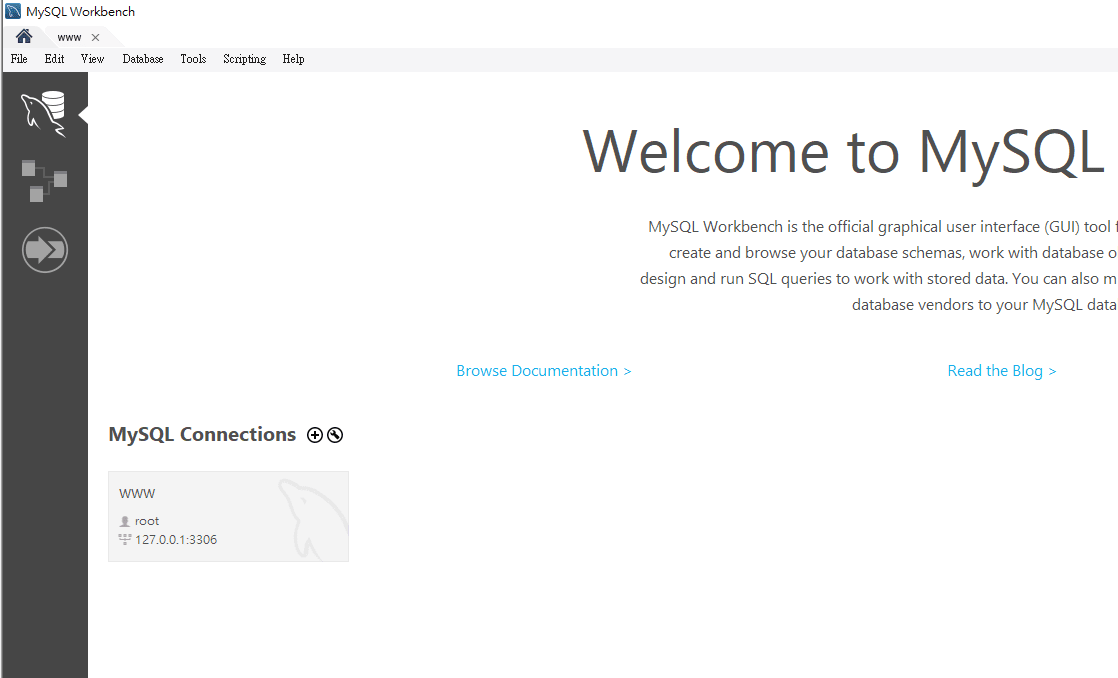Screen dimensions: 1118x678
Task: Open the Models view sidebar icon
Action: (x=44, y=181)
